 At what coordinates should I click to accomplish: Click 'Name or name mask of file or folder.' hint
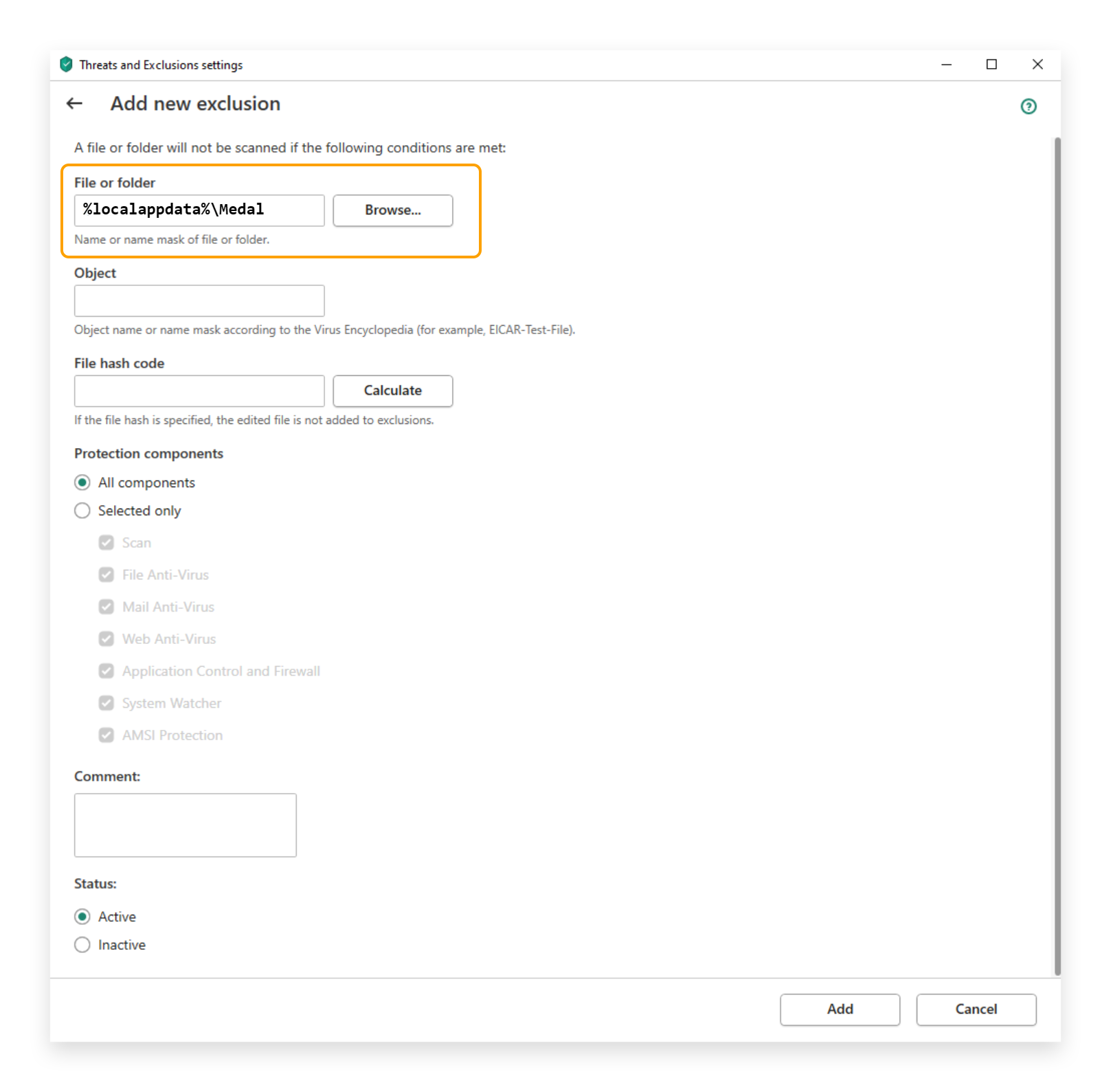[172, 240]
